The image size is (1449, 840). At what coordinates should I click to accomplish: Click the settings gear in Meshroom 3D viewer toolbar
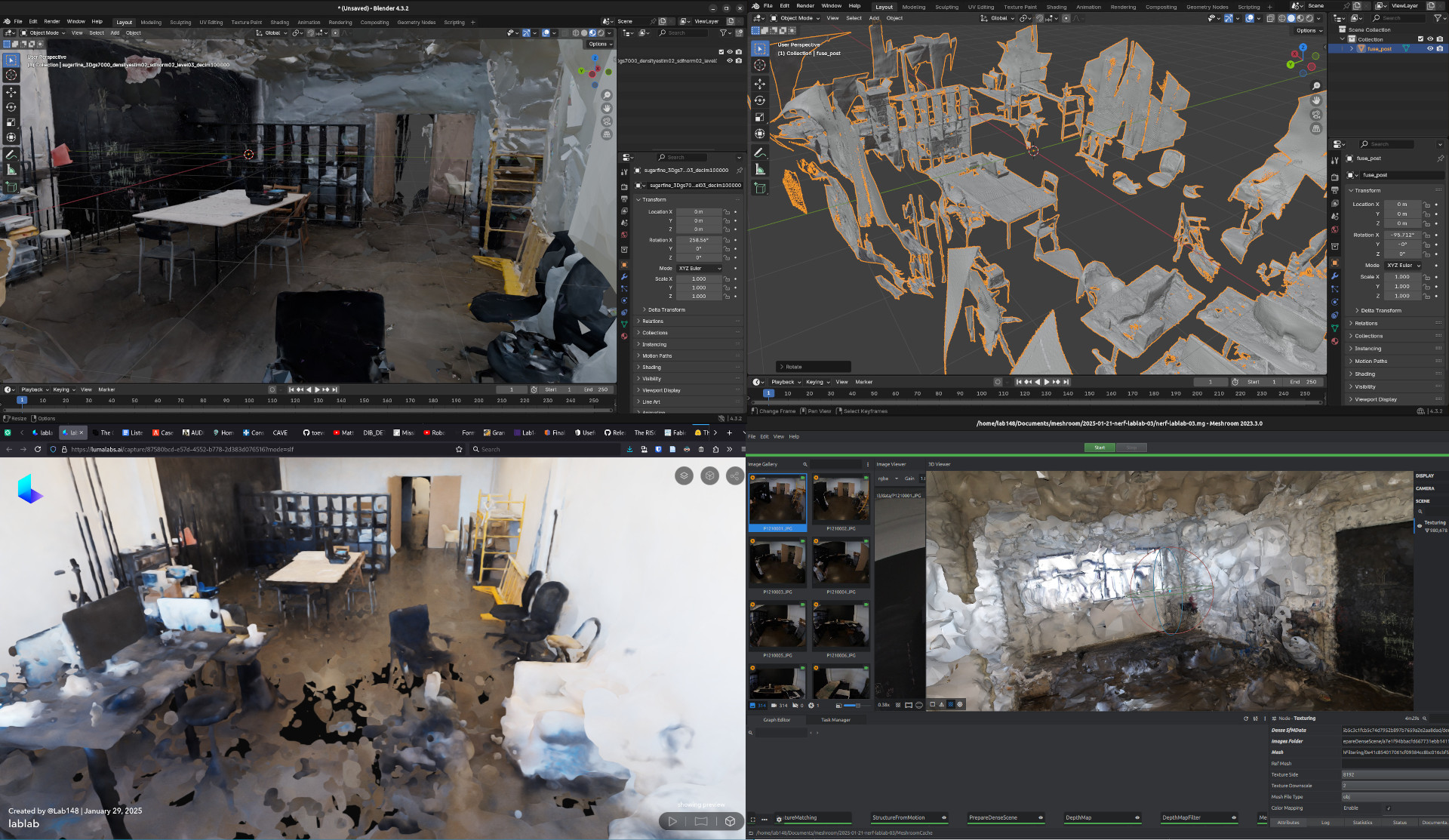coord(960,704)
